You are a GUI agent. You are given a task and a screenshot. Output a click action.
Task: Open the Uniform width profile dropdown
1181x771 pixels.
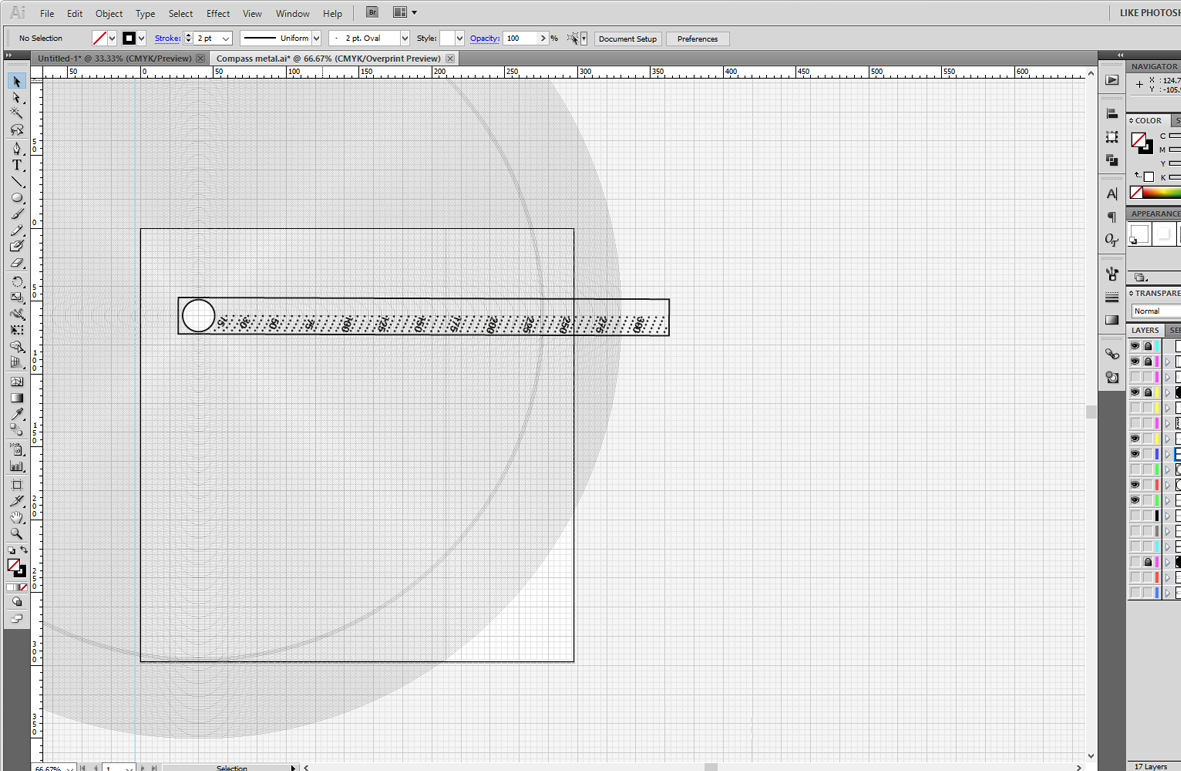[316, 38]
